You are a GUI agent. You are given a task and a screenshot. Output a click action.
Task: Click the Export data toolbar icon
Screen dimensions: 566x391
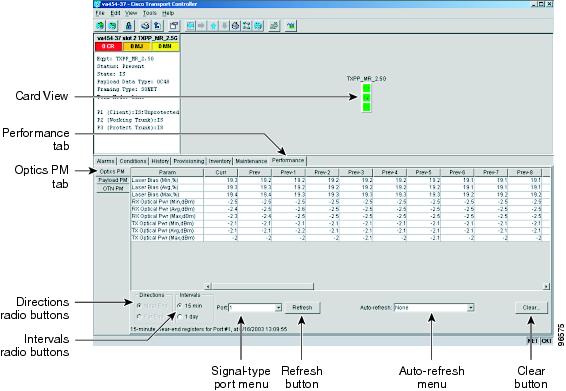[157, 26]
